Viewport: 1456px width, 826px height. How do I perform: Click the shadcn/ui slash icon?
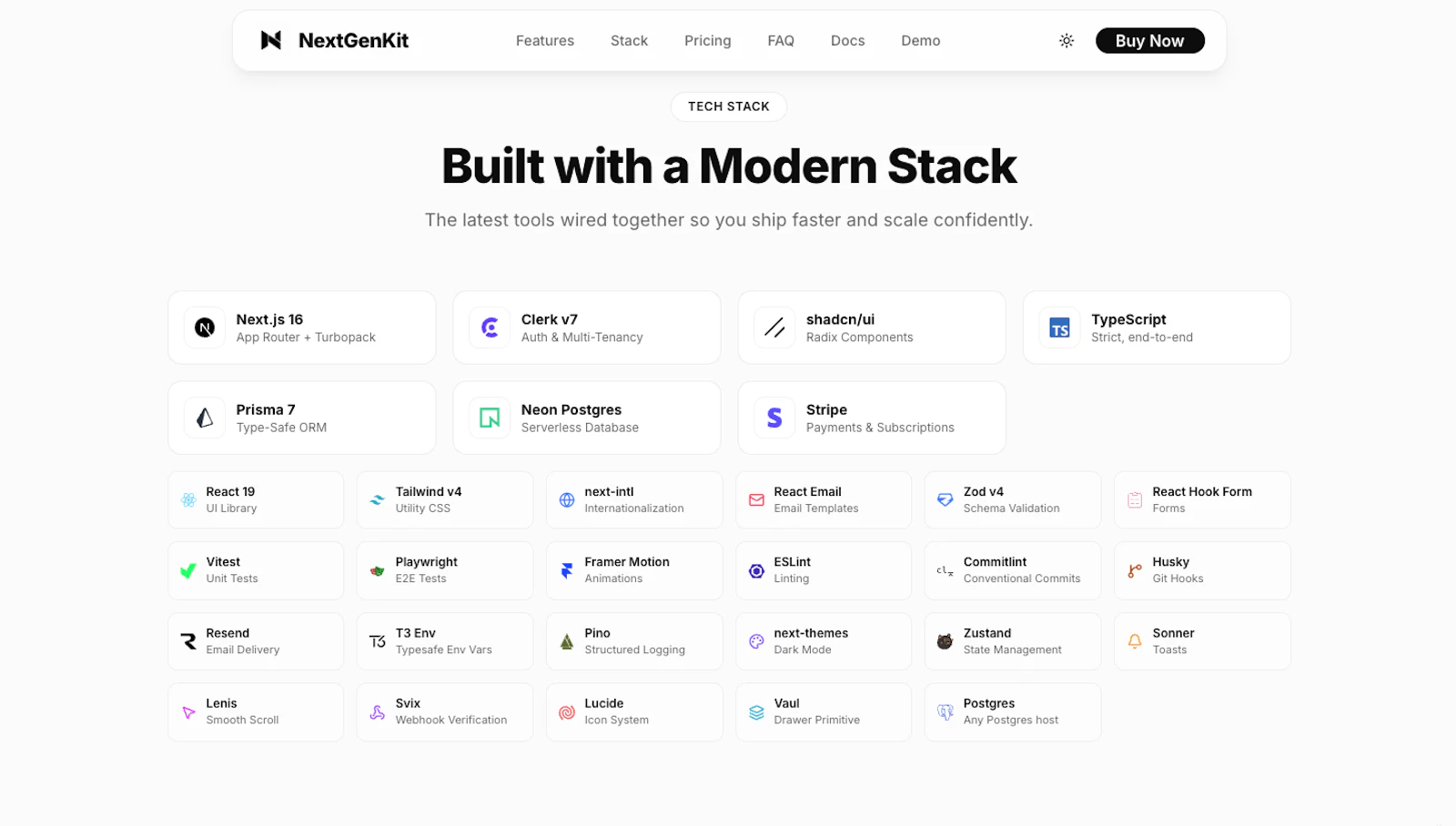point(774,327)
